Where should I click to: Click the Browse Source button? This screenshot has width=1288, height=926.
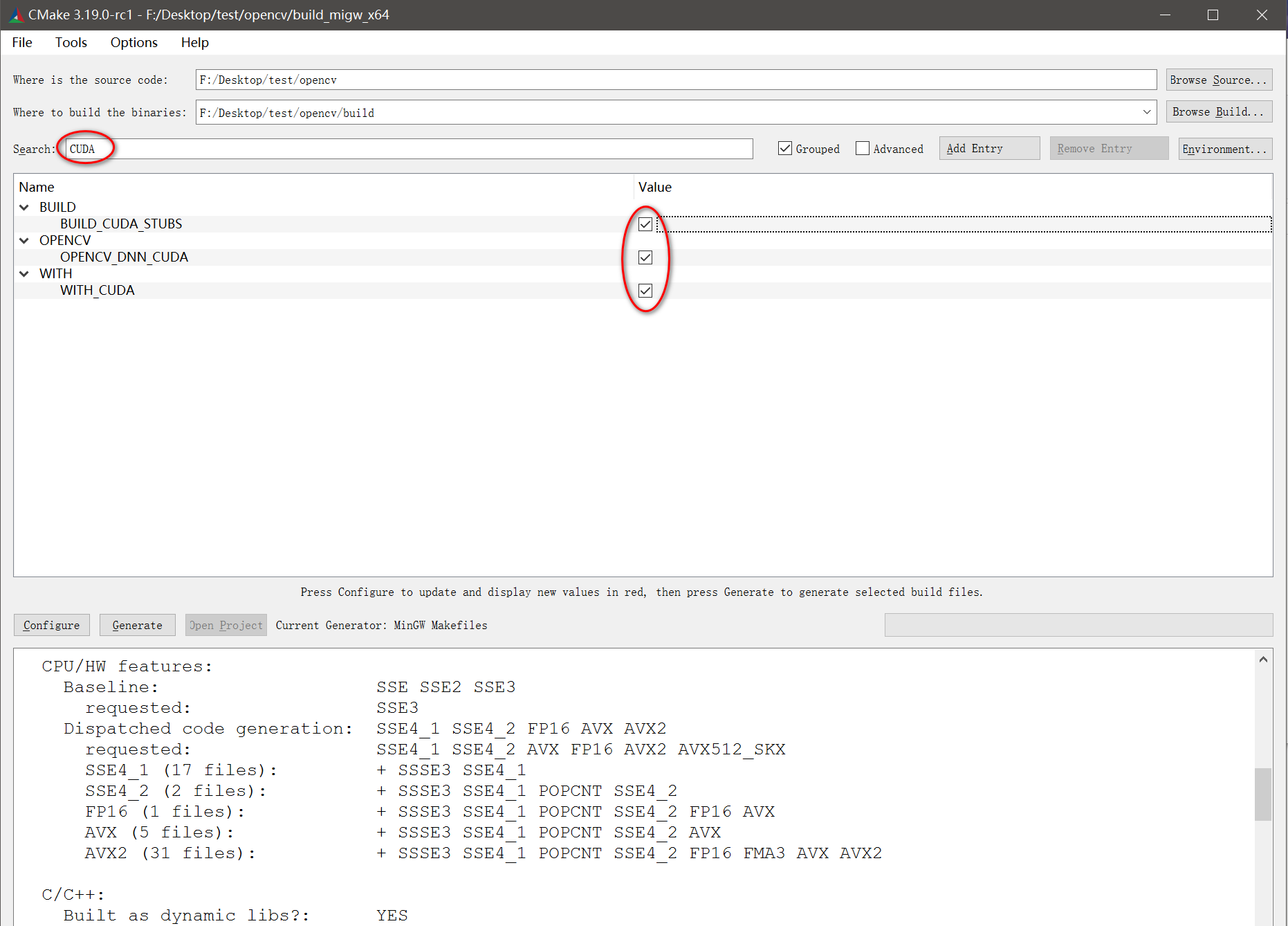click(1219, 80)
